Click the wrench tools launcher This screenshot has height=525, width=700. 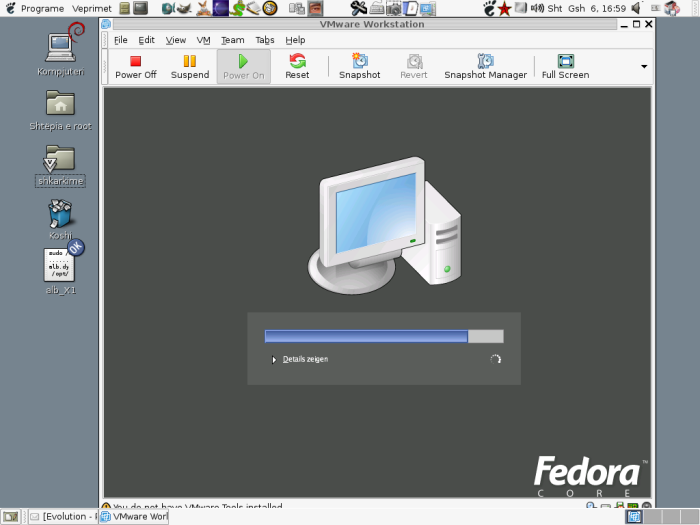click(x=358, y=8)
